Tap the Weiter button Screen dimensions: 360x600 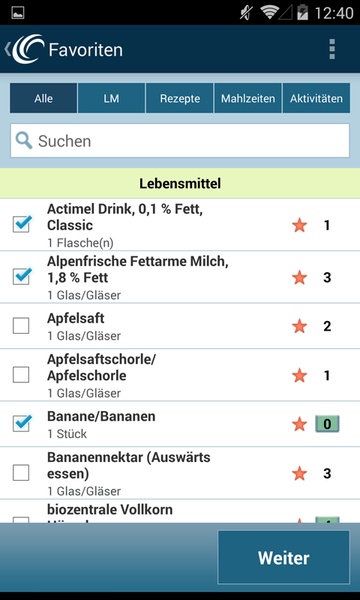click(x=283, y=558)
